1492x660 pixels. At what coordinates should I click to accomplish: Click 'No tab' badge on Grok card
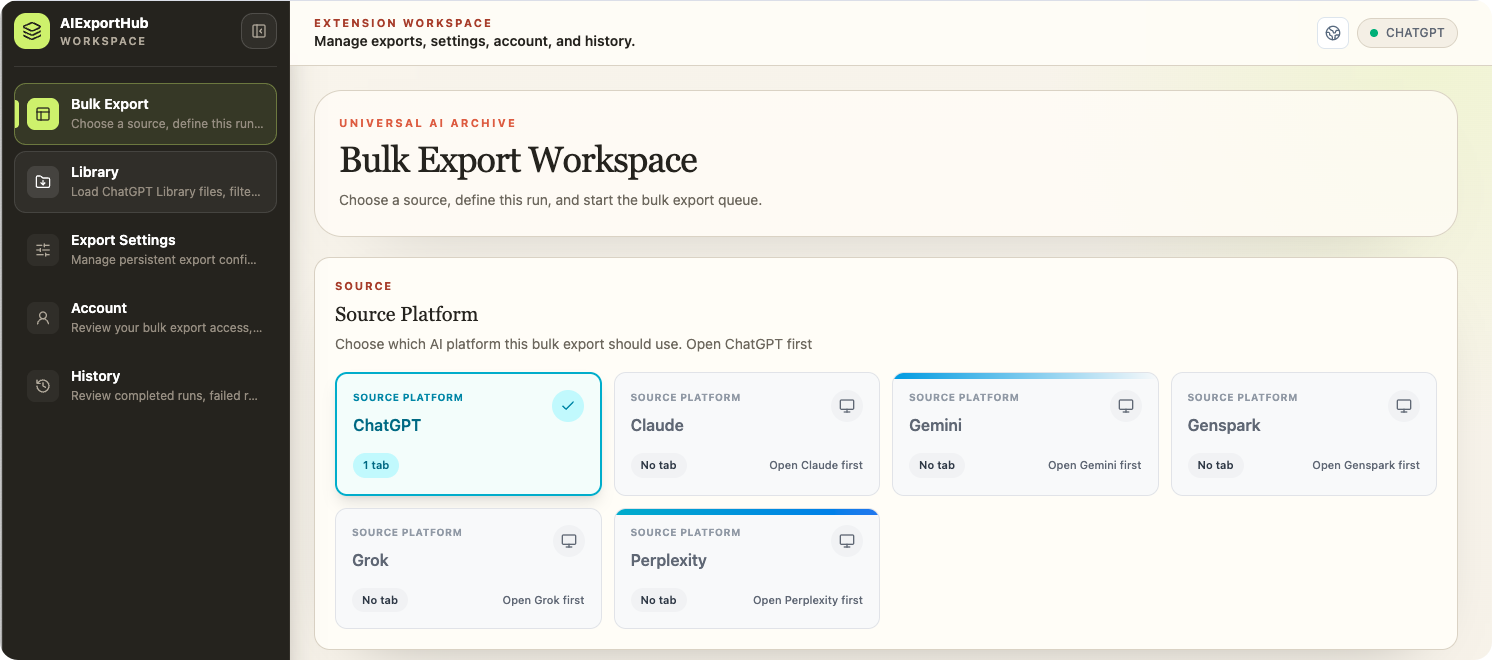click(x=380, y=600)
